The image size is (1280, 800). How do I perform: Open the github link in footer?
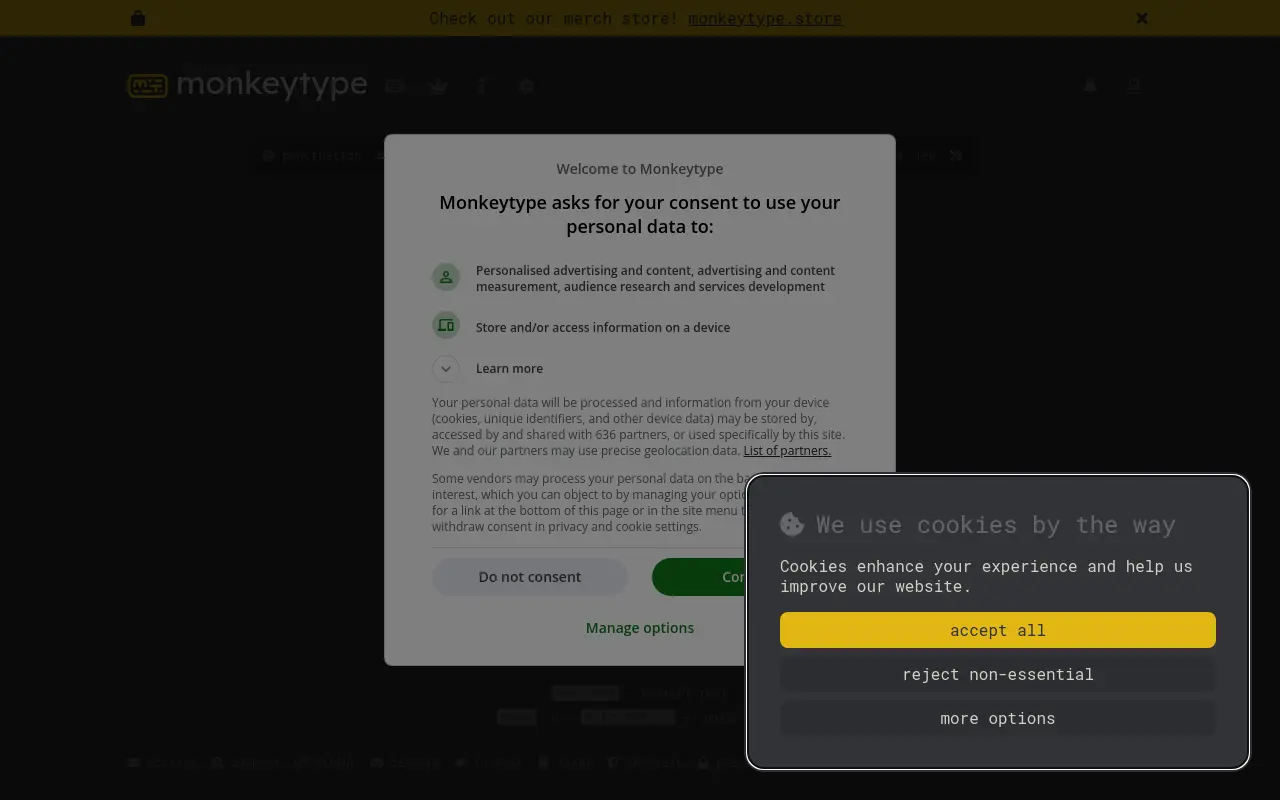(324, 762)
